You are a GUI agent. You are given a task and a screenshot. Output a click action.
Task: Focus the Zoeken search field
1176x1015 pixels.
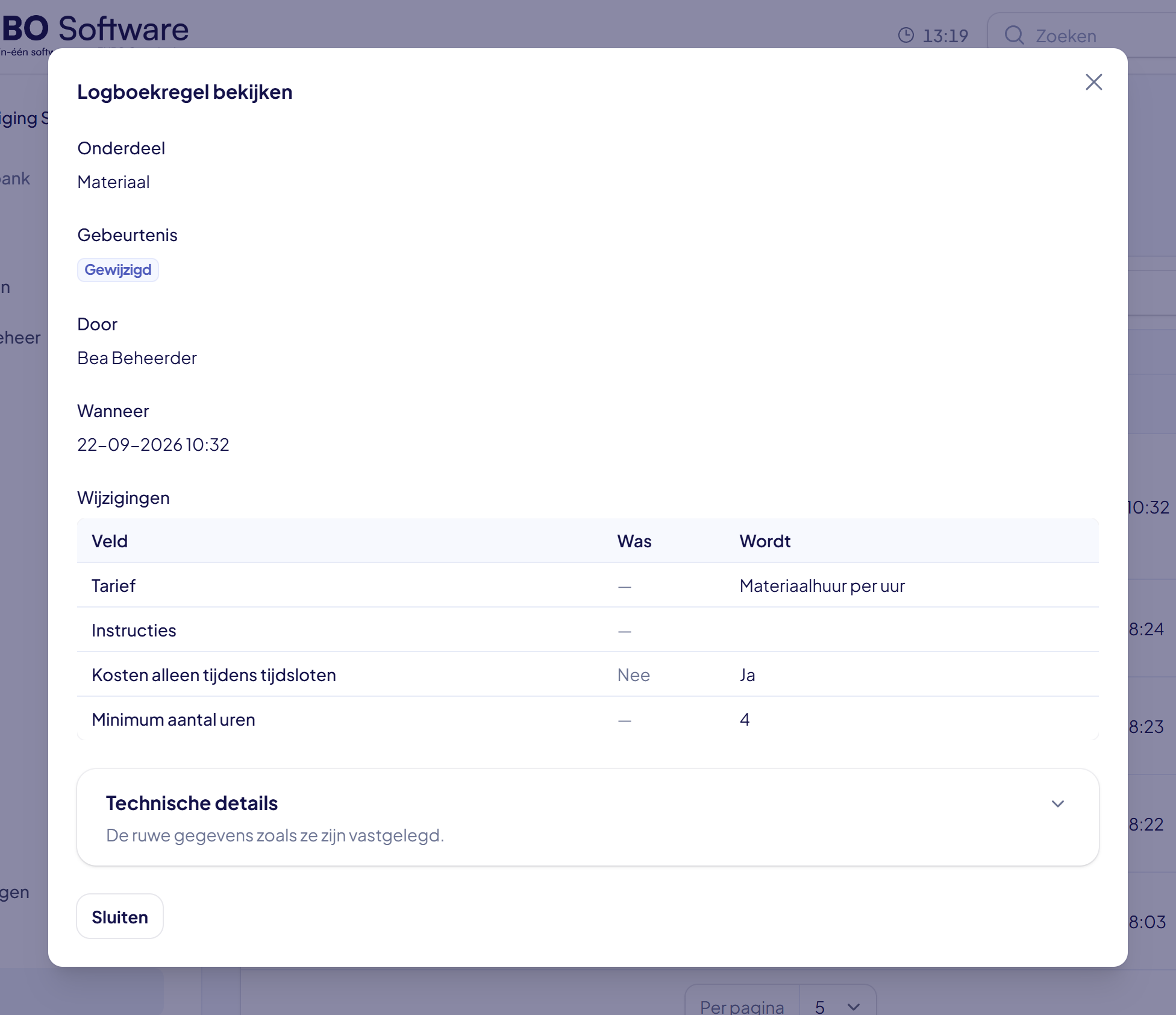1081,36
